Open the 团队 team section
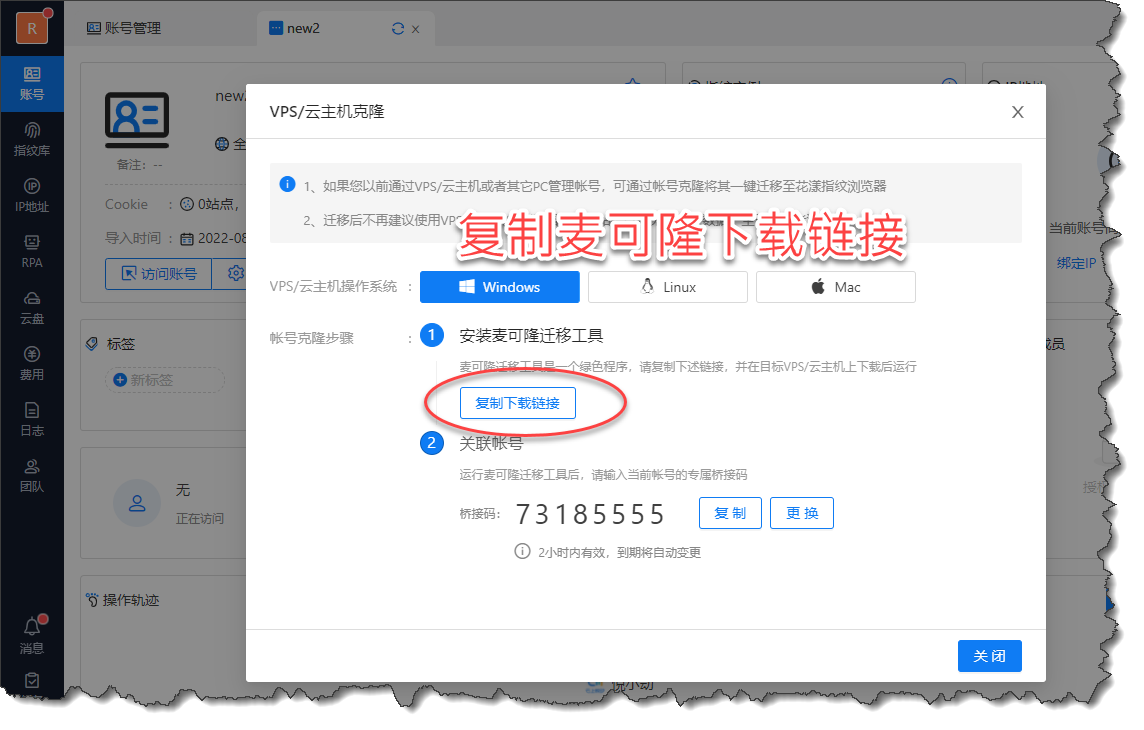This screenshot has height=730, width=1144. click(x=31, y=475)
